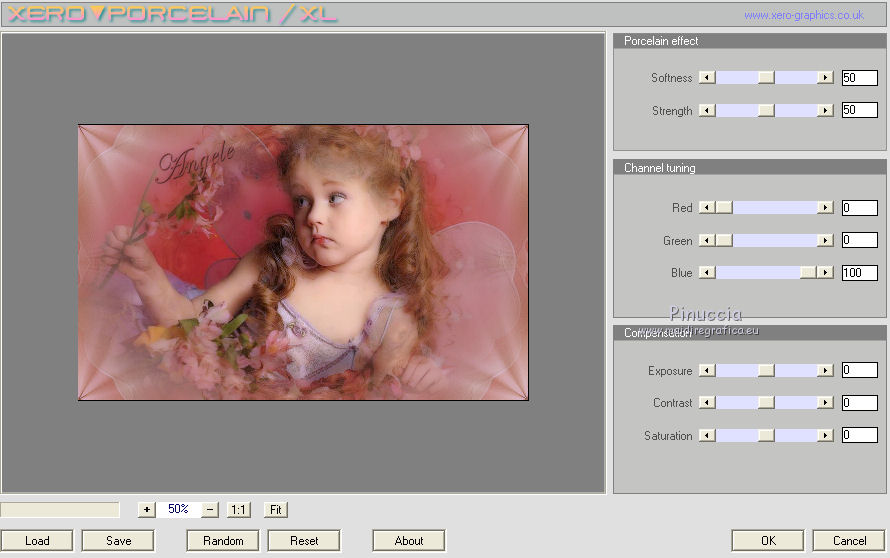890x558 pixels.
Task: Click the Softness slider thumb
Action: [766, 77]
